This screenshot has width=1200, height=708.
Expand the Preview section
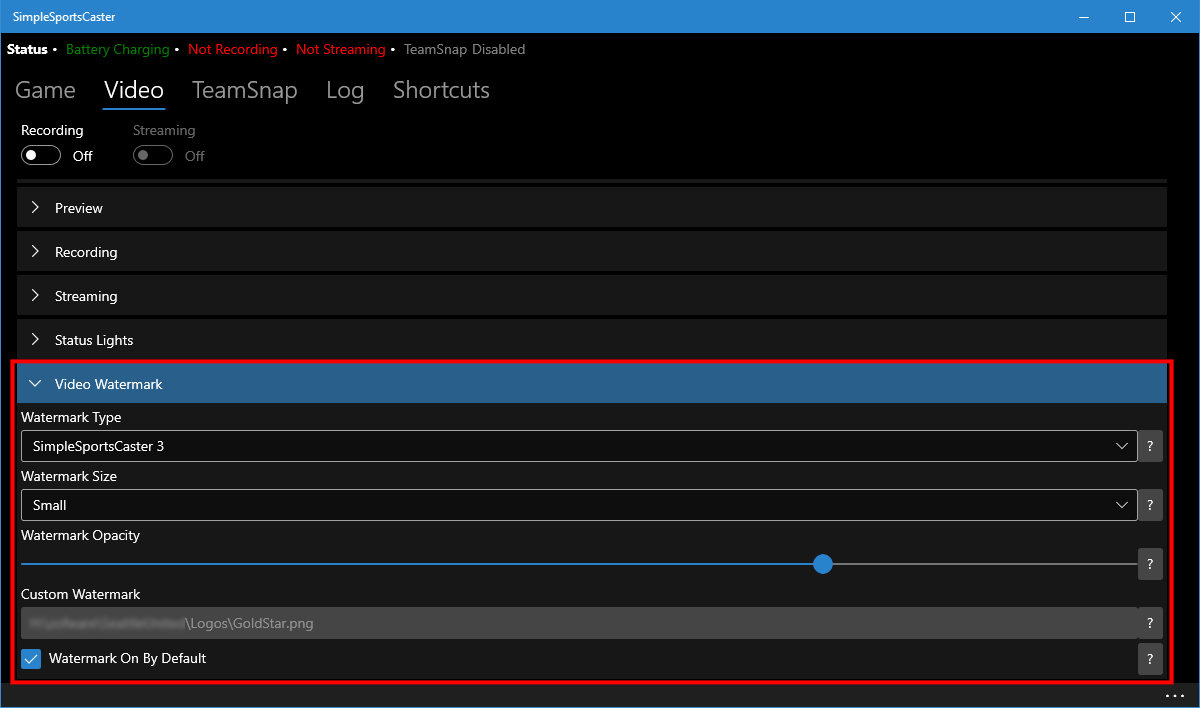[x=592, y=208]
